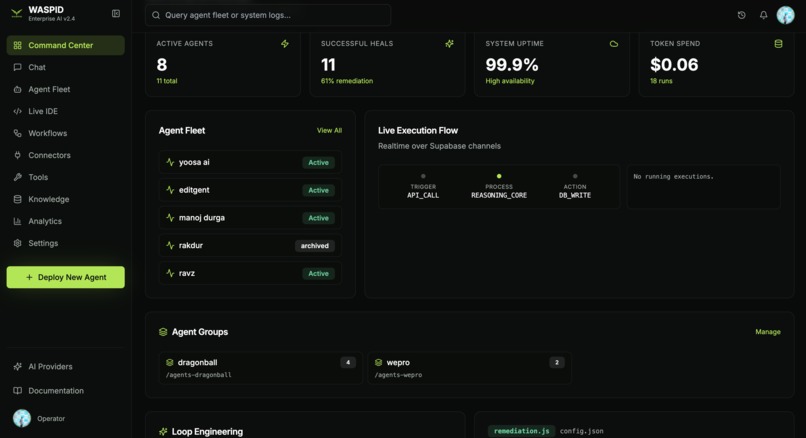Click the lightning icon on Active Agents card
Viewport: 806px width, 438px height.
[285, 44]
